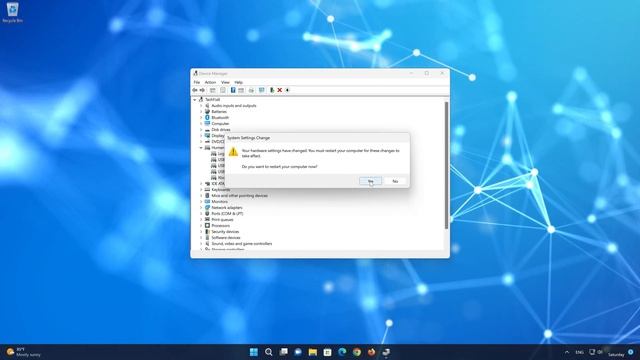Screen dimensions: 640x360
Task: Expand the Processors category
Action: [x=201, y=226]
